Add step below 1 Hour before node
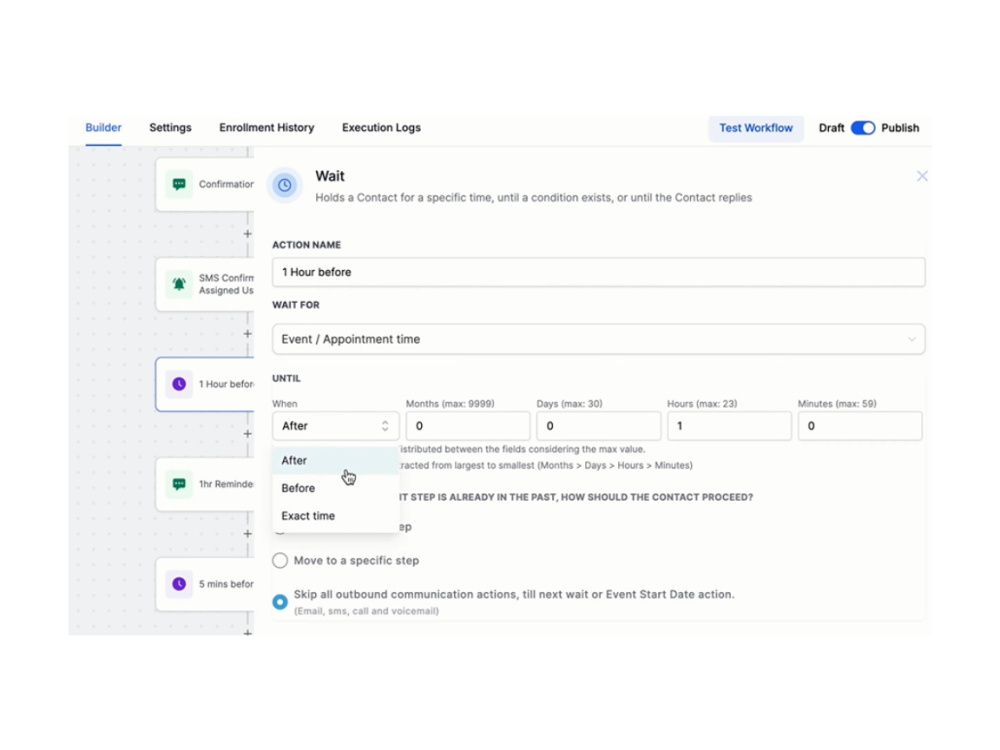Image resolution: width=1000 pixels, height=750 pixels. tap(247, 434)
